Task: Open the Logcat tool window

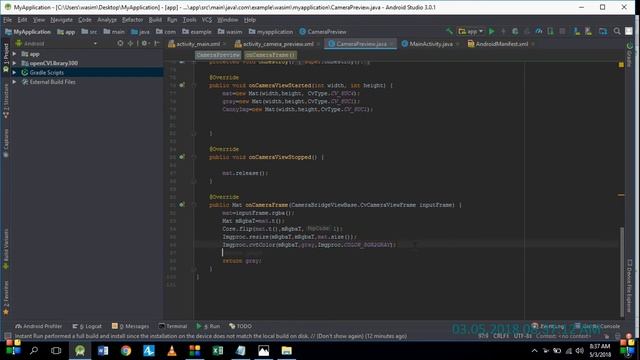Action: 87,326
